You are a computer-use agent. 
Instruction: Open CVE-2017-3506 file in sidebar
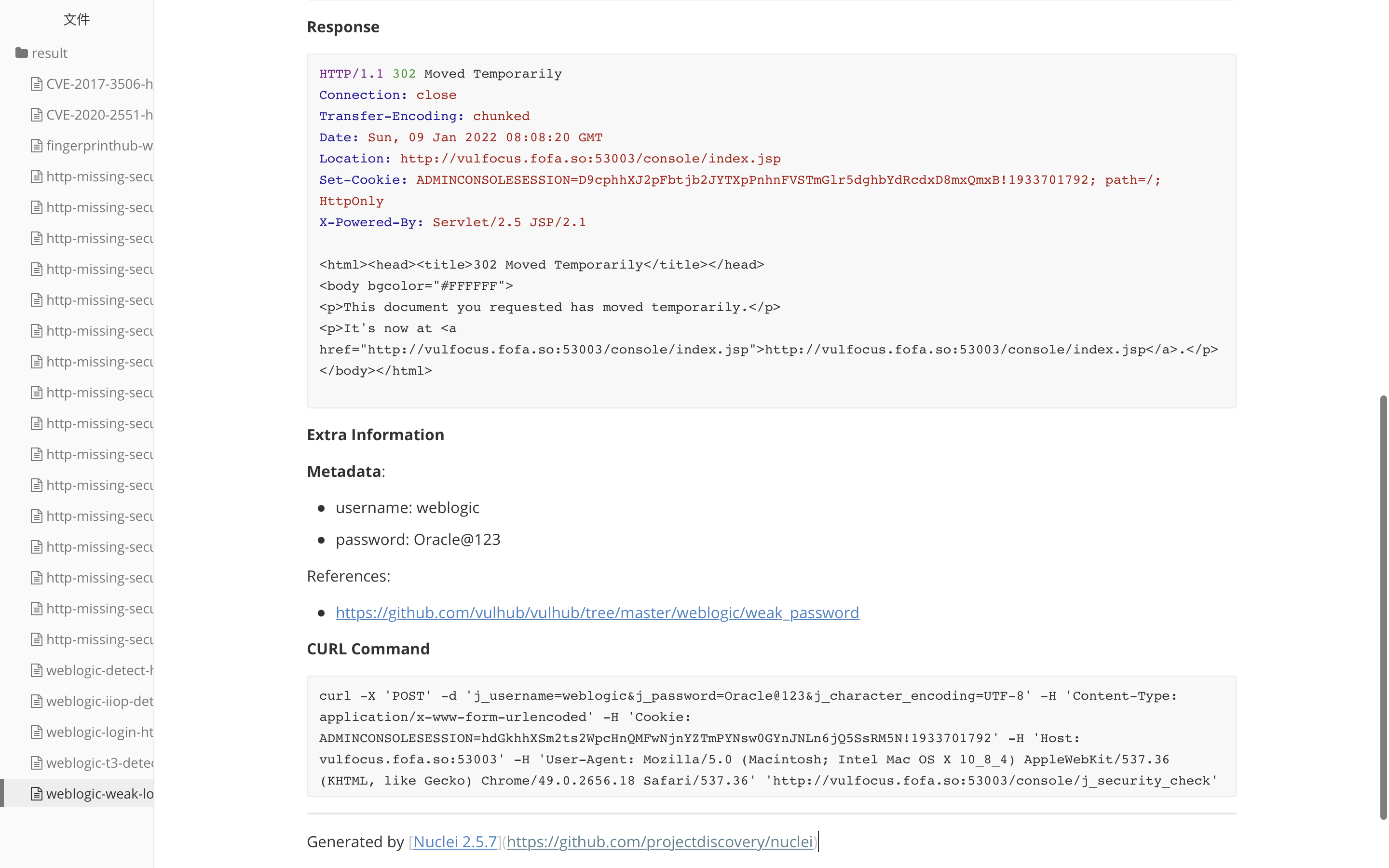tap(99, 84)
